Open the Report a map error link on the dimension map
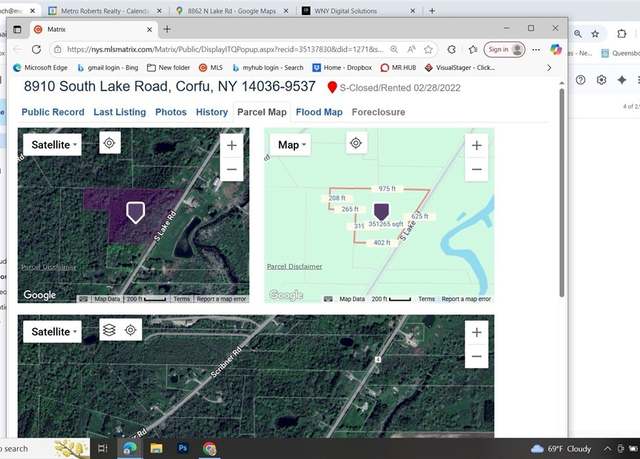640x459 pixels. point(466,299)
